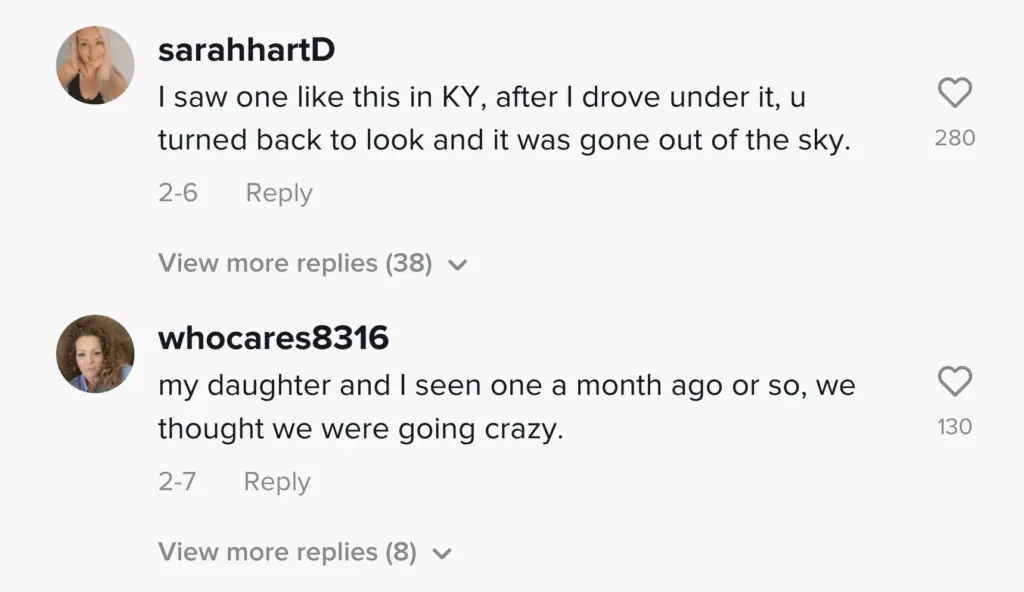Tap the heart on whocares8316's comment
This screenshot has width=1024, height=592.
(x=955, y=382)
